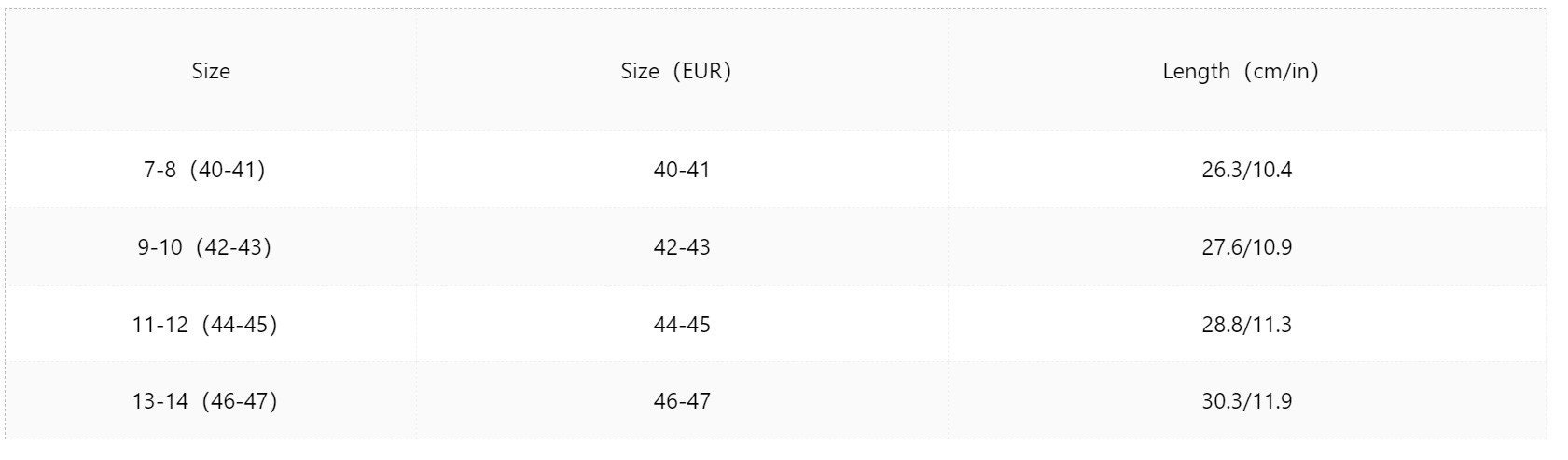The image size is (1568, 460).
Task: Select the 9-10 (42-43) size cell
Action: pos(204,247)
